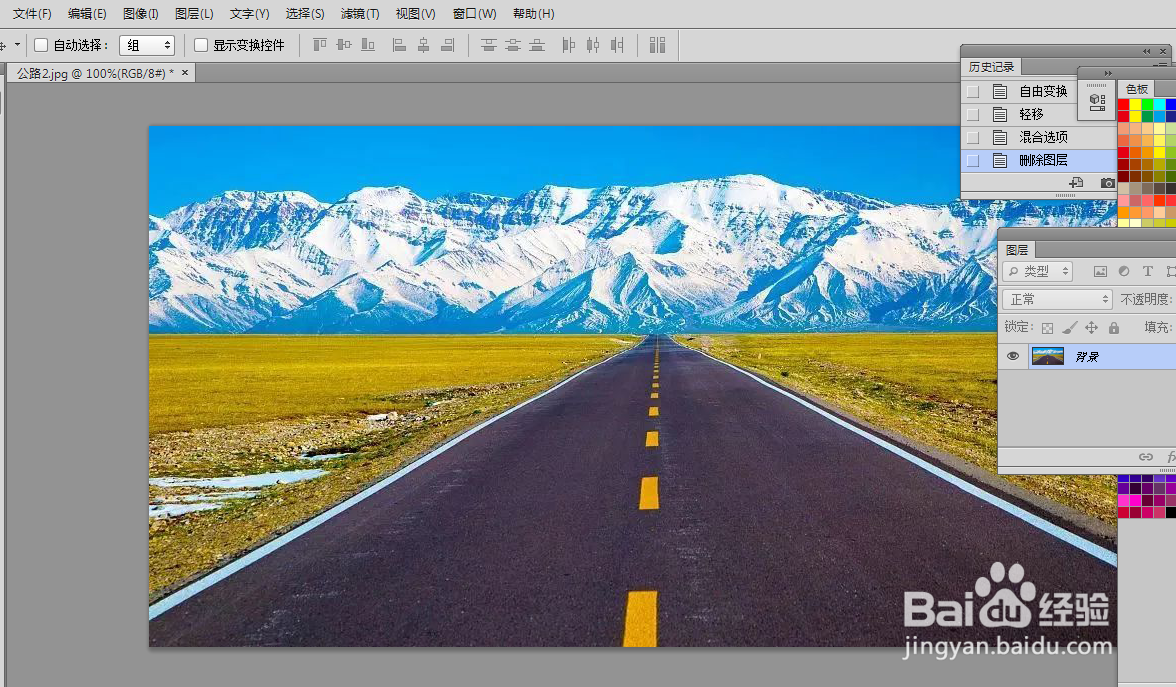Screen dimensions: 1176x687
Task: Filter layers by adjustment layer icon
Action: tap(1124, 272)
